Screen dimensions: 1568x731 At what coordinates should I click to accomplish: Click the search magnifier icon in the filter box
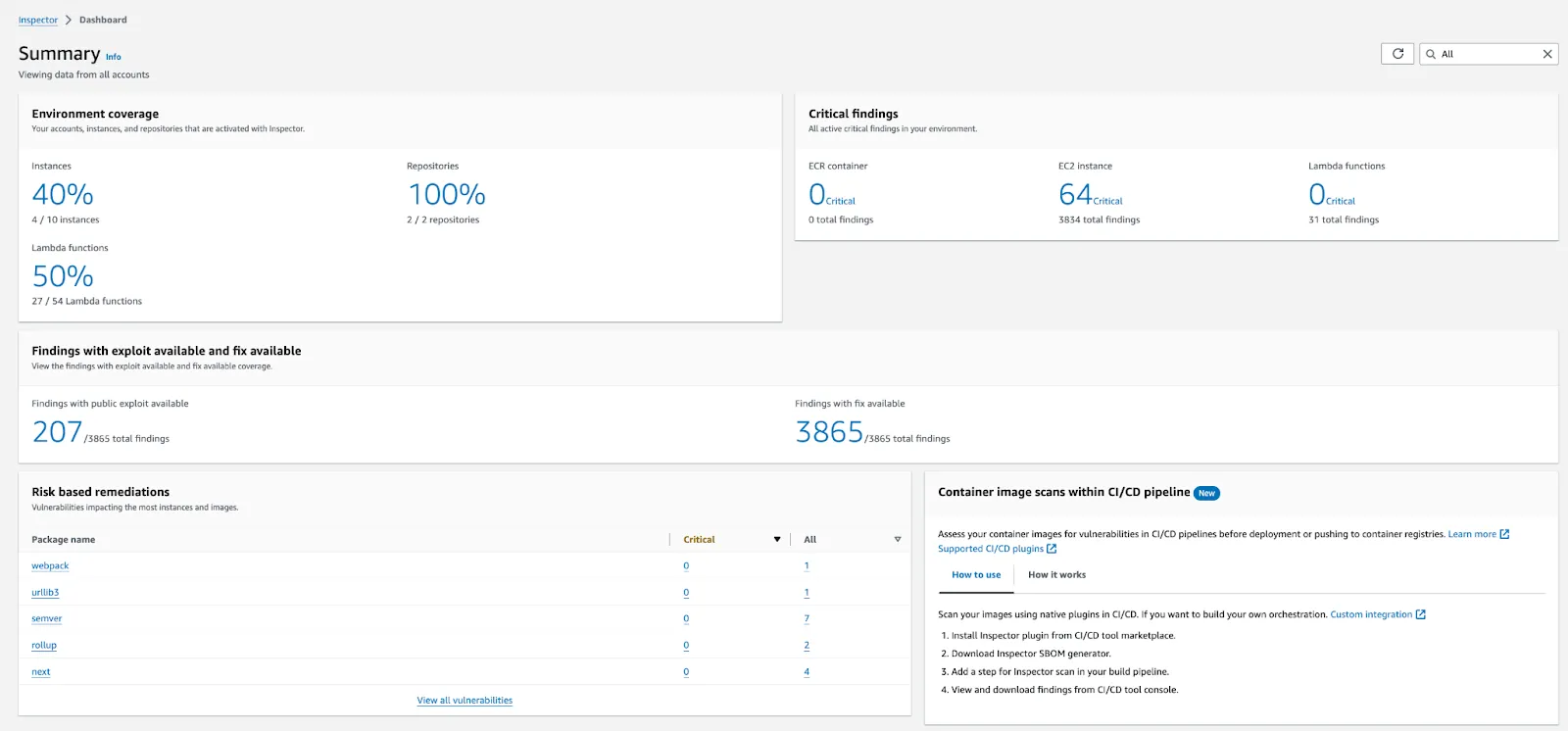coord(1431,54)
